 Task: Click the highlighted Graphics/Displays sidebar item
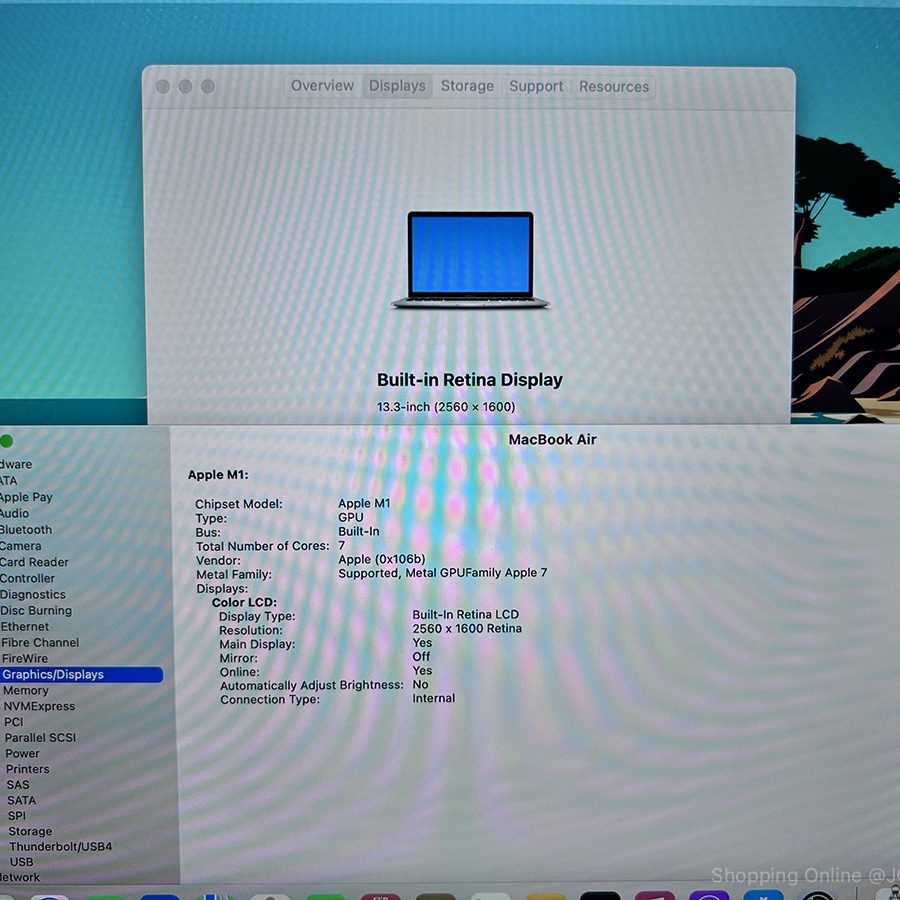click(82, 674)
